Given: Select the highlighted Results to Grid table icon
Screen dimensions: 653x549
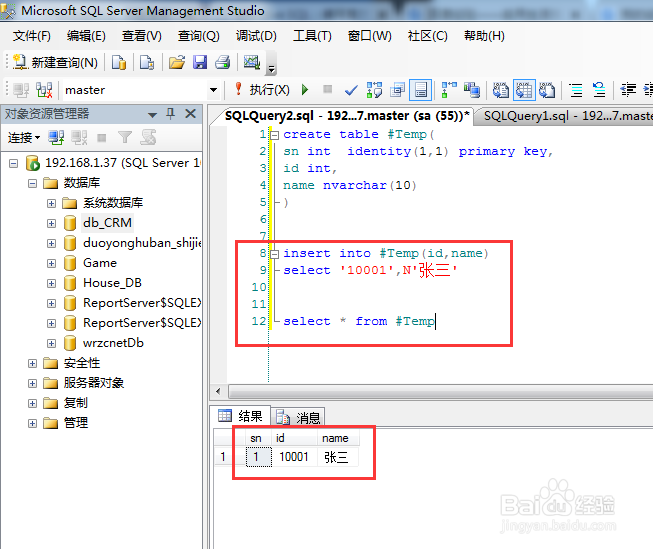Looking at the screenshot, I should 524,90.
